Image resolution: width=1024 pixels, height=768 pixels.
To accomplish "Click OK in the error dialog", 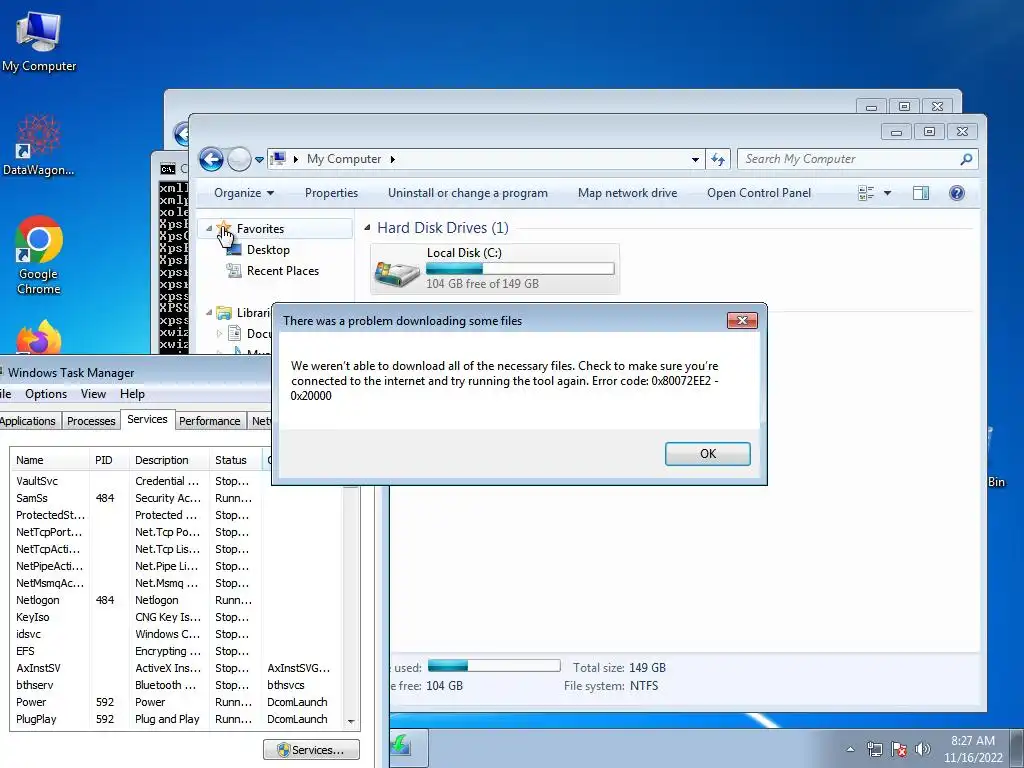I will coord(707,453).
